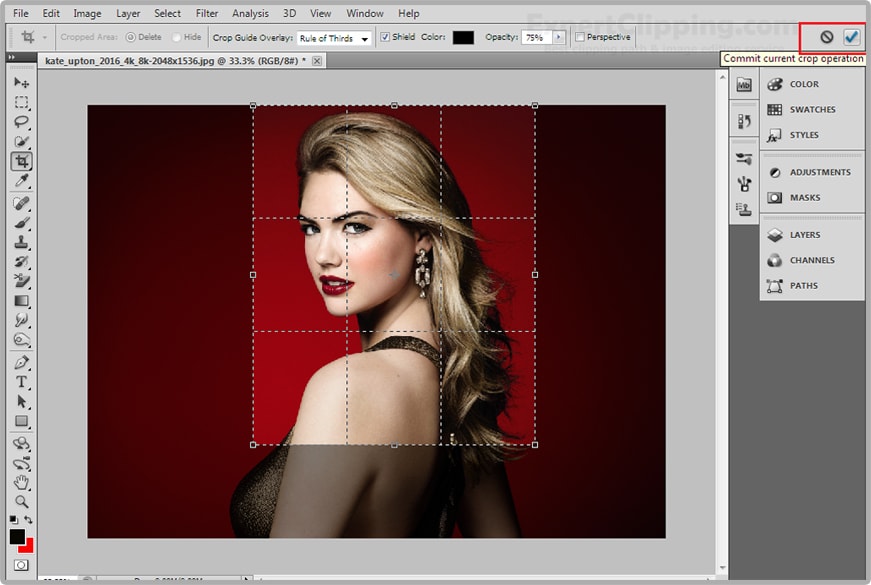Open the Image menu

87,13
